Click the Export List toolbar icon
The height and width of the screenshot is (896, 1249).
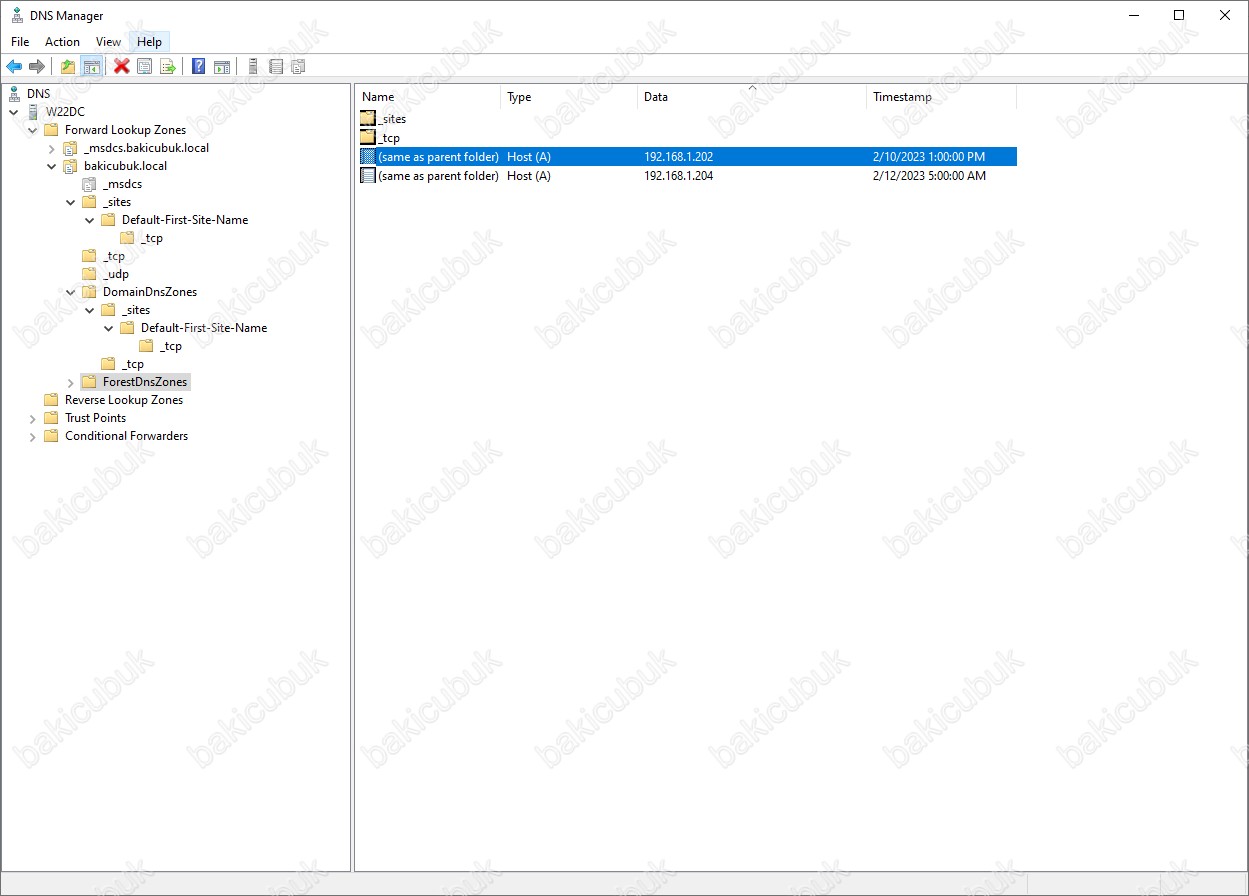coord(168,67)
